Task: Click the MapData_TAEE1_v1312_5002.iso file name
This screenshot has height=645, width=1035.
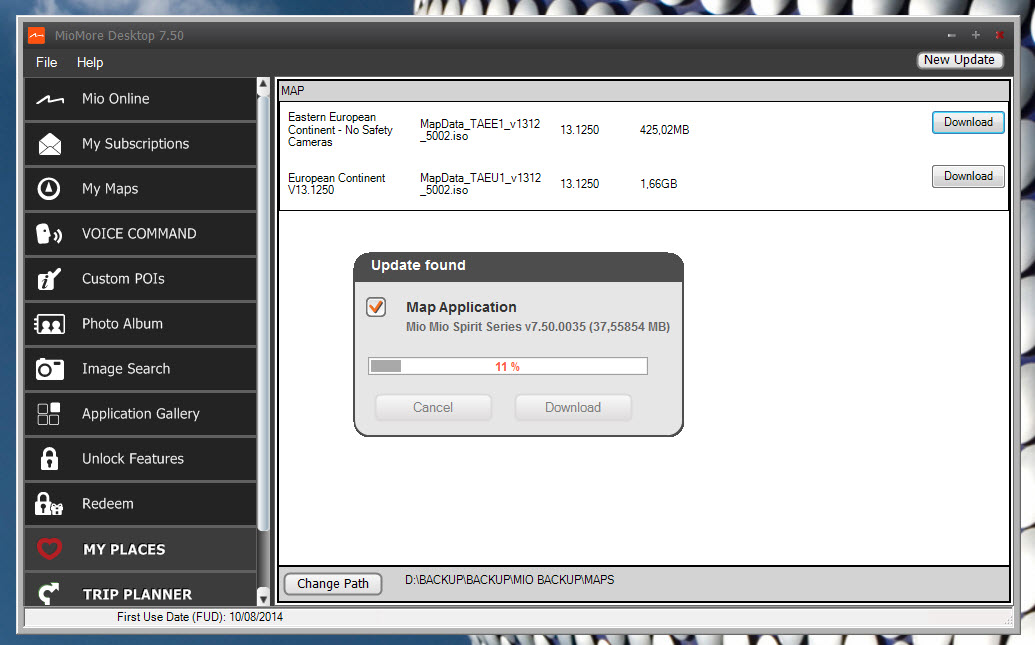Action: pos(480,129)
